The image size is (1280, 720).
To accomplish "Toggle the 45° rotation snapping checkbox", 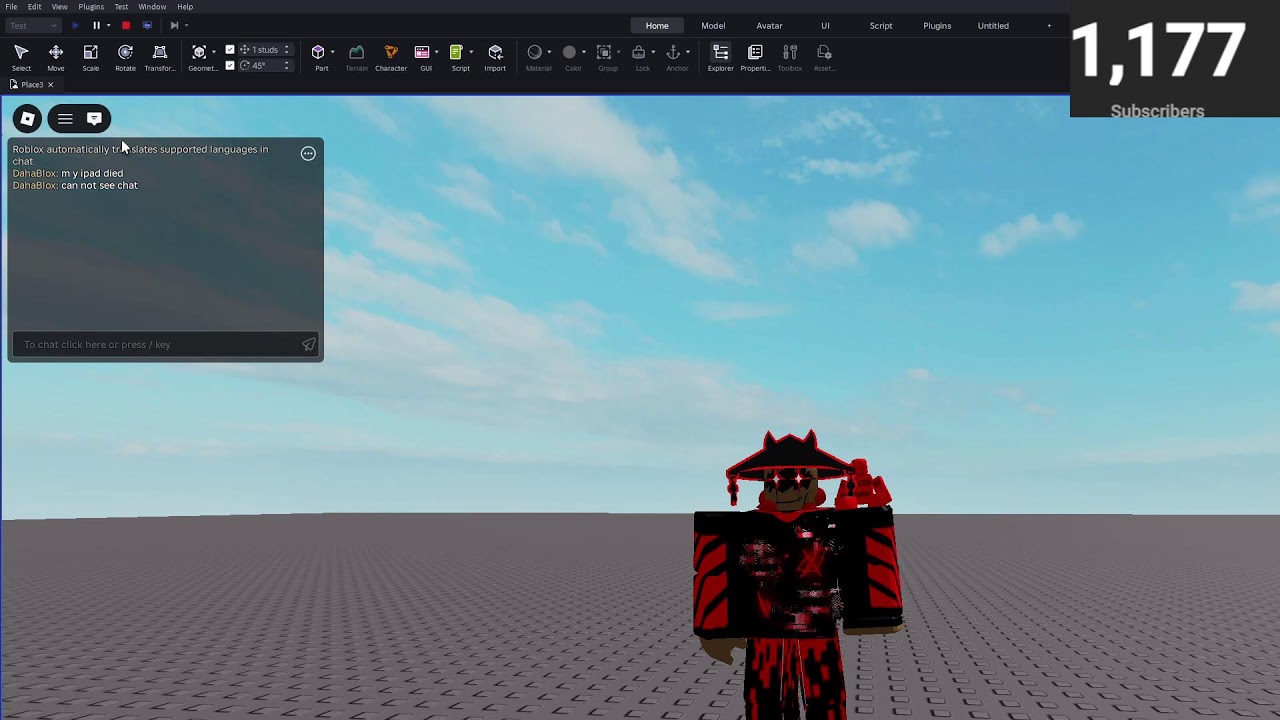I will tap(230, 66).
